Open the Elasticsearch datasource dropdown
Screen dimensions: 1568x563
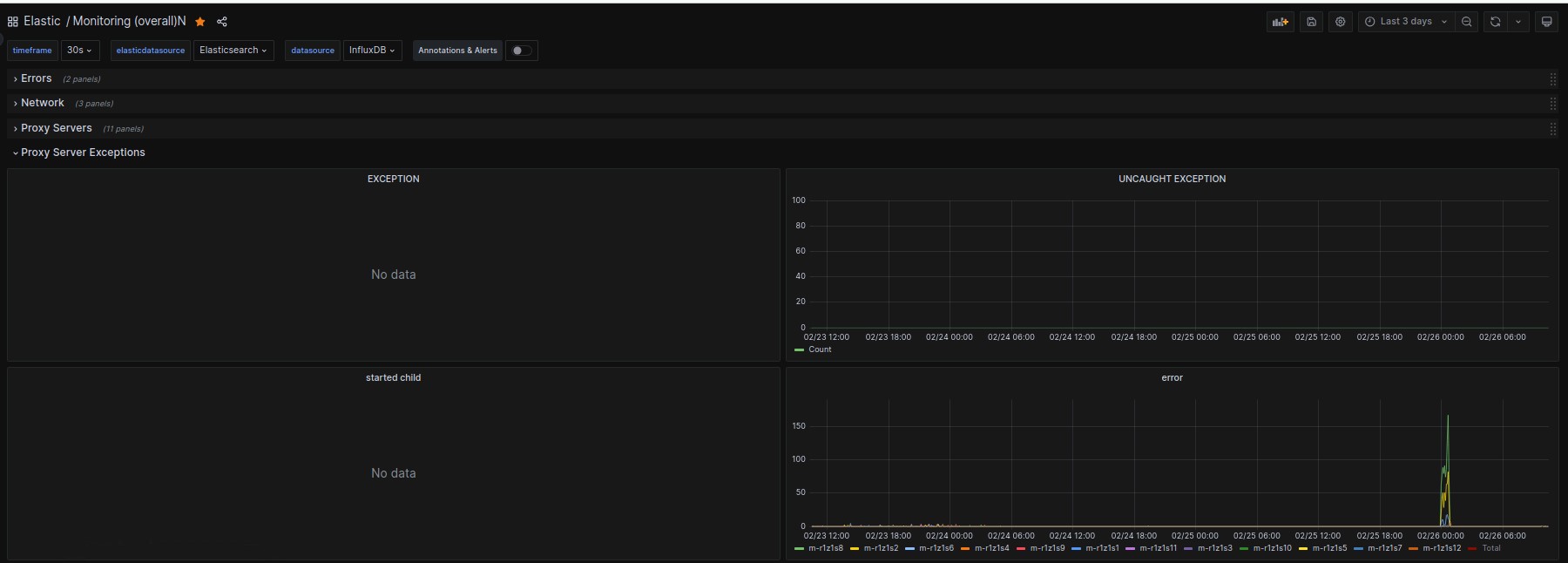tap(233, 51)
